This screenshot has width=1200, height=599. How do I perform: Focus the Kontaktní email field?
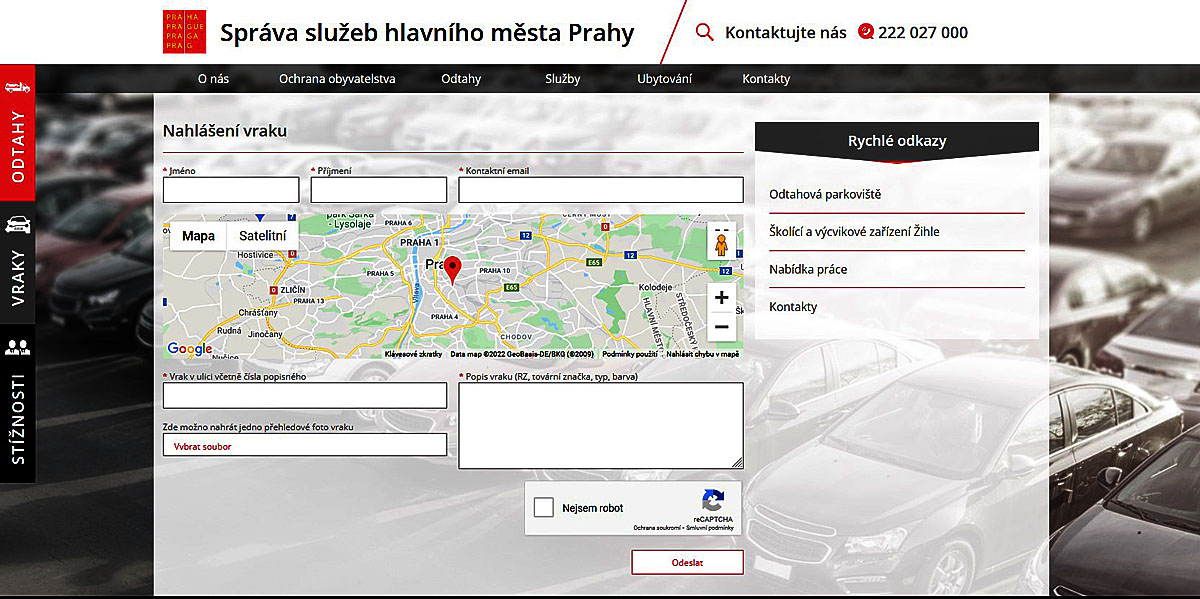[601, 190]
